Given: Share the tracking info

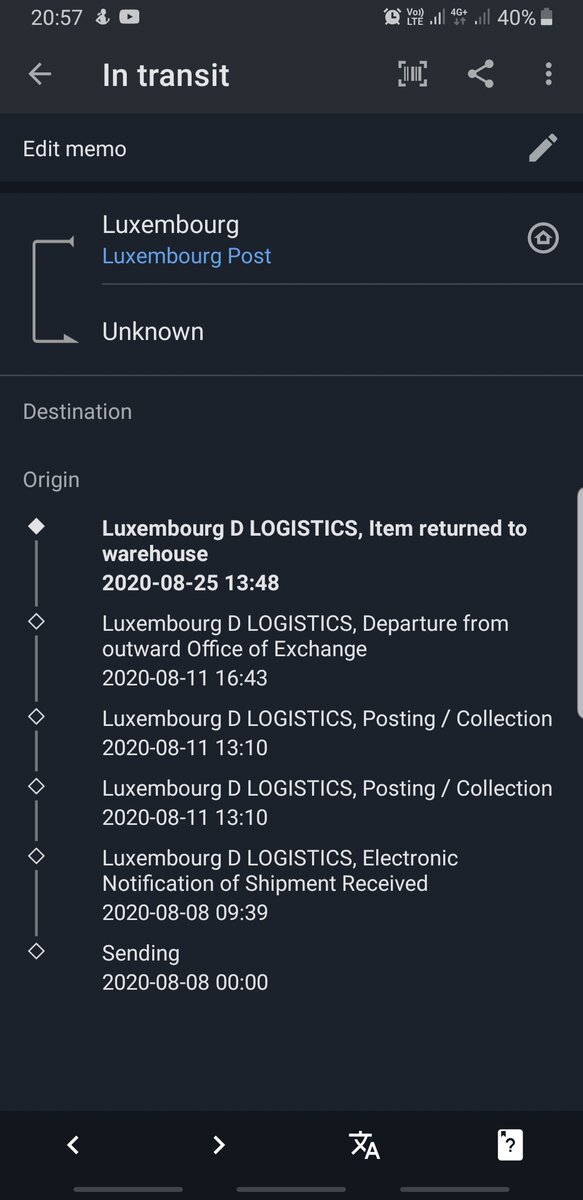Looking at the screenshot, I should pyautogui.click(x=481, y=74).
